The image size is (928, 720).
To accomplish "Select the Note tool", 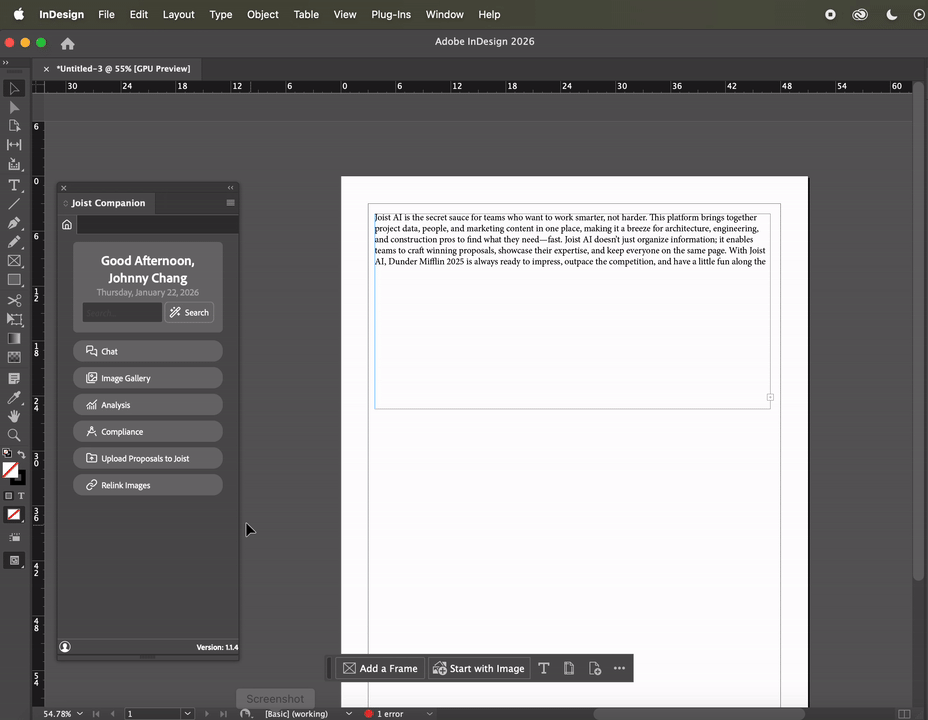I will point(14,378).
